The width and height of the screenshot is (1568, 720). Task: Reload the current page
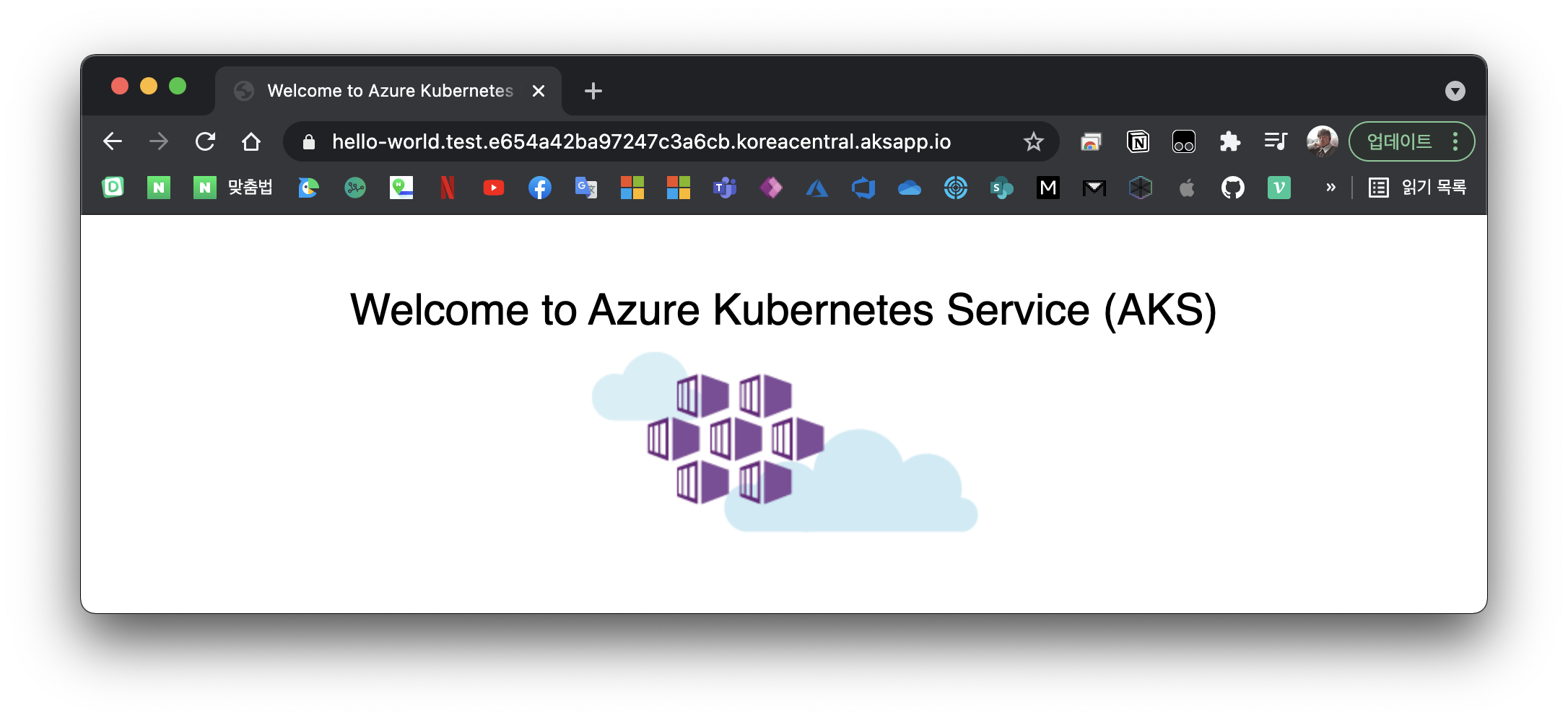coord(205,141)
